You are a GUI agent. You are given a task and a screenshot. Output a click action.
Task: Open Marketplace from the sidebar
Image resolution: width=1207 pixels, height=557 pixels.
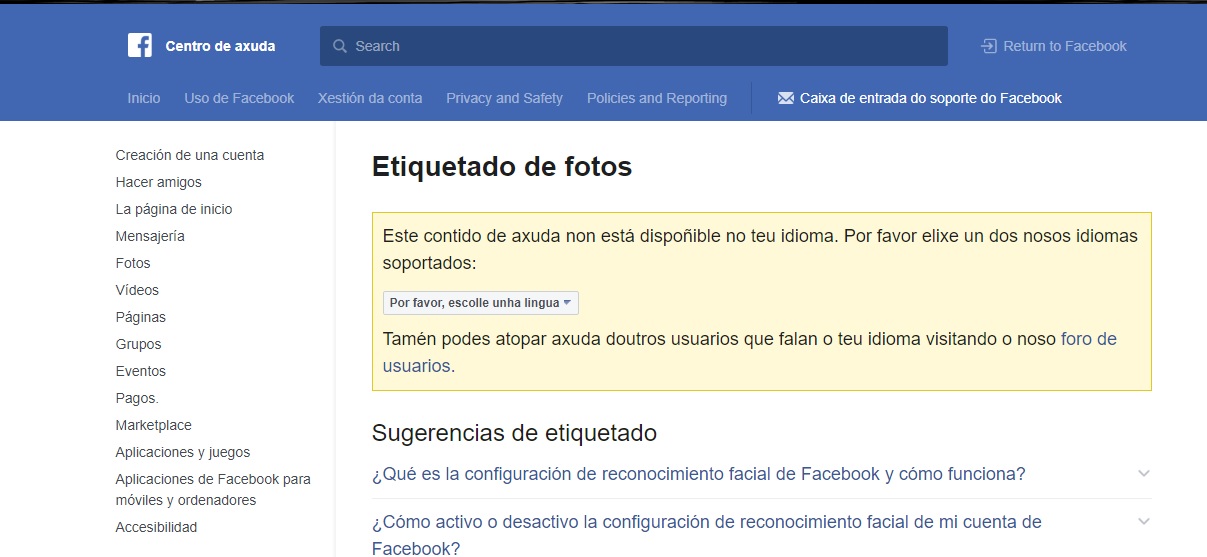153,425
